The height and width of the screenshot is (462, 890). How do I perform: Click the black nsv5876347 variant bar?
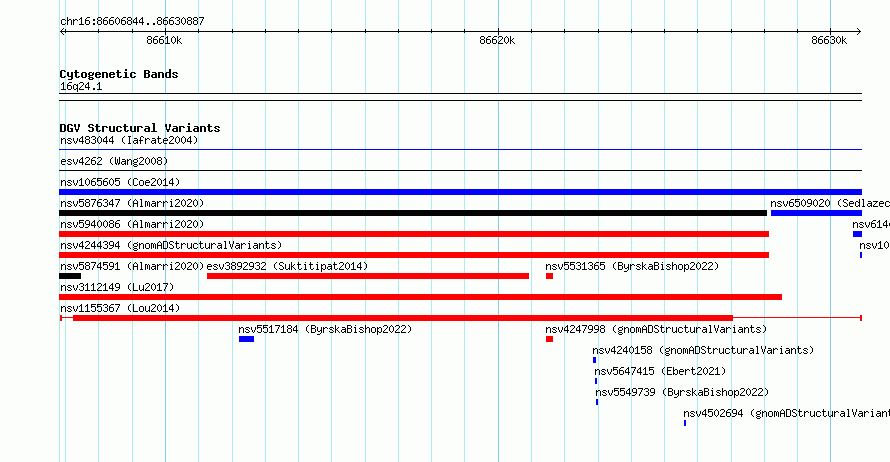click(x=413, y=213)
